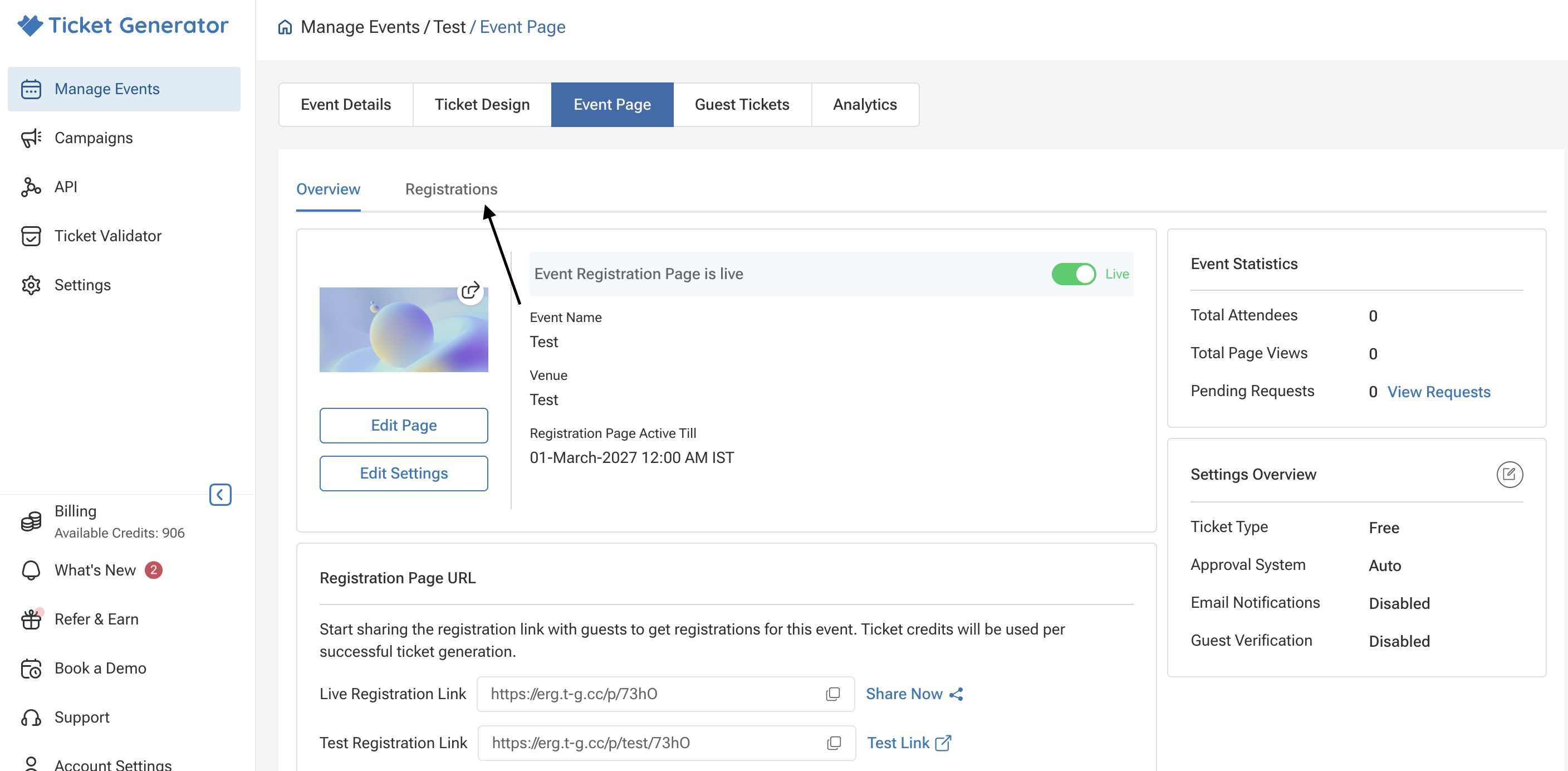Click the "Approval System" label
This screenshot has height=771, width=1568.
point(1248,565)
